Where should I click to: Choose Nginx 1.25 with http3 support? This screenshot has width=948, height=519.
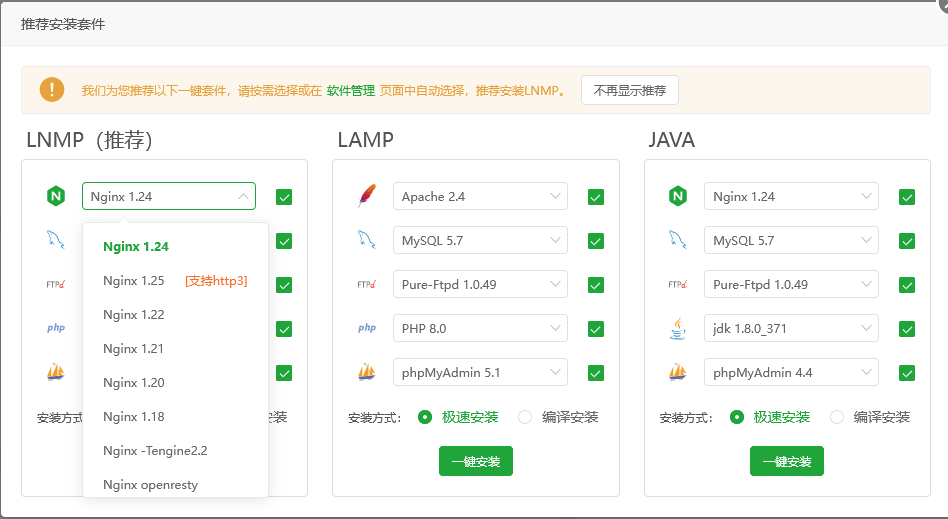click(175, 281)
